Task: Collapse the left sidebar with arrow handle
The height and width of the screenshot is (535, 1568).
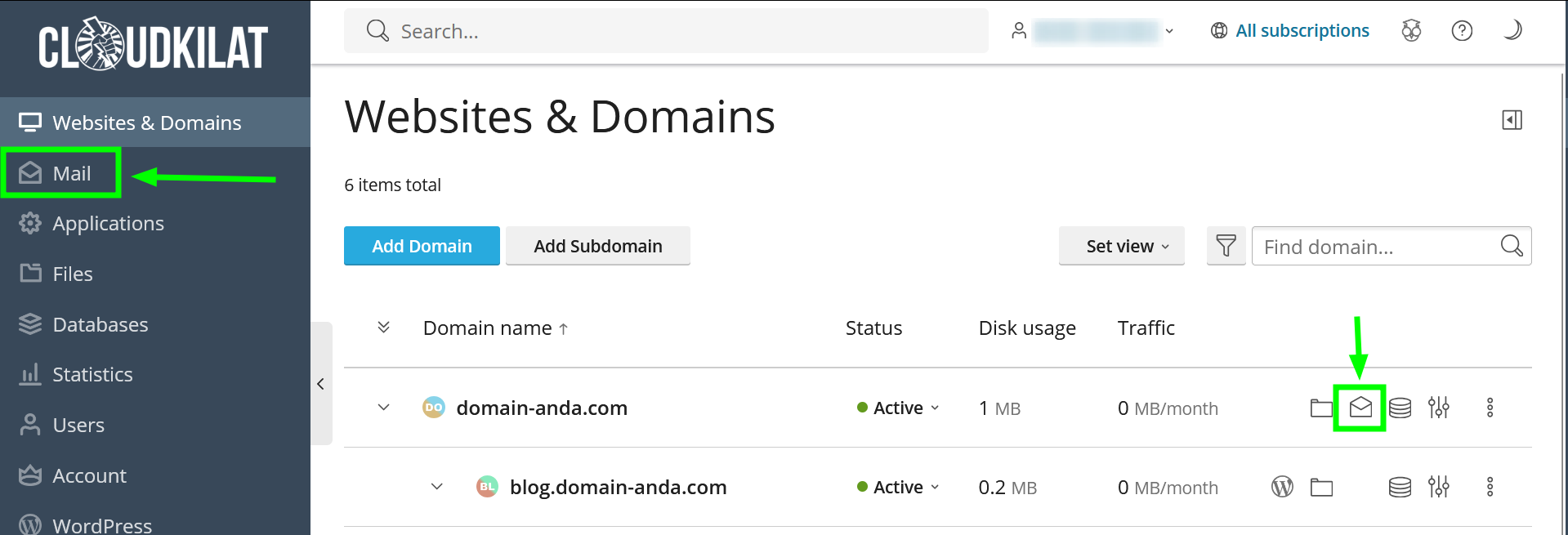Action: (321, 383)
